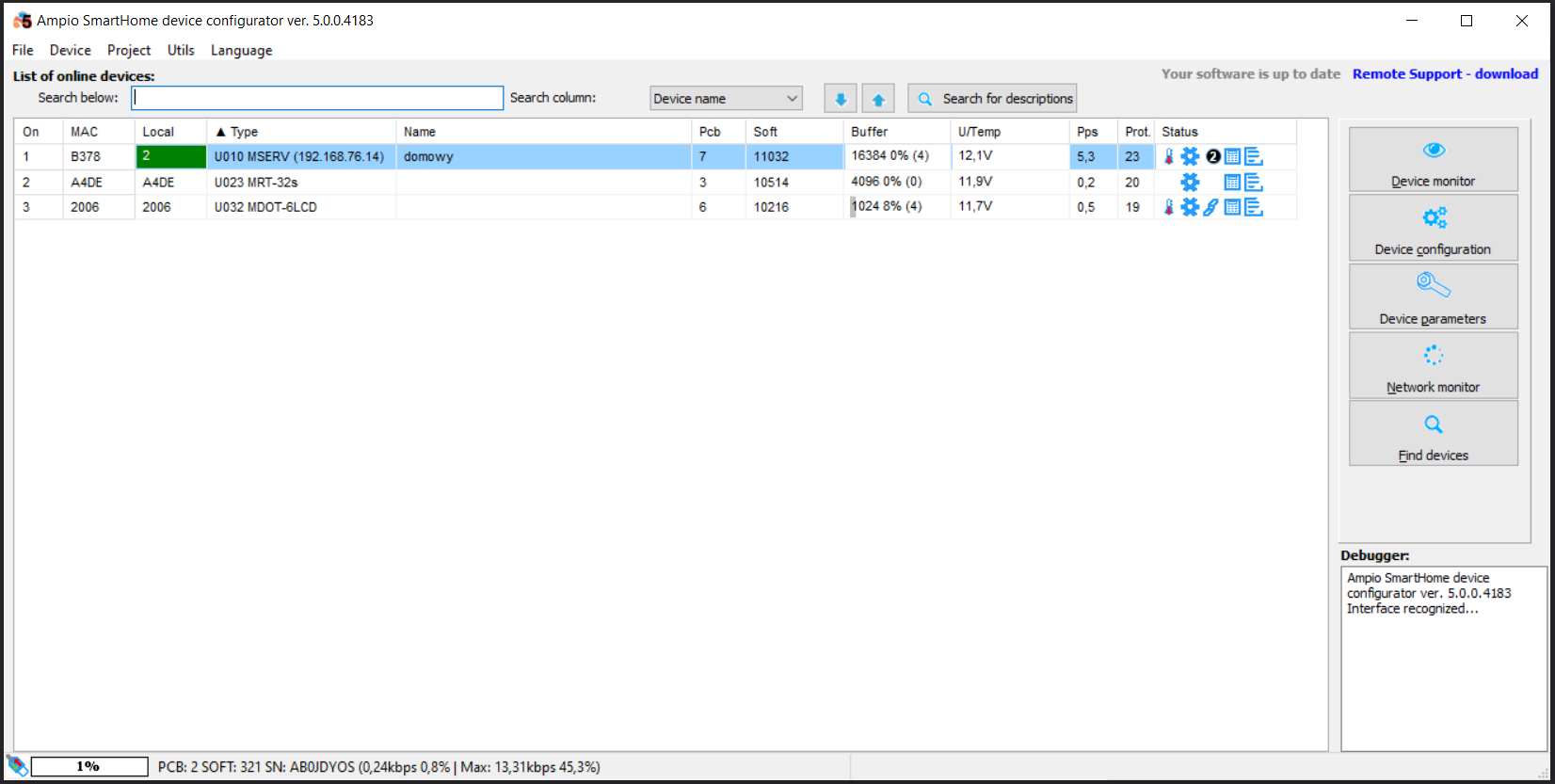This screenshot has width=1555, height=784.
Task: Sort by the Local column header
Action: (170, 132)
